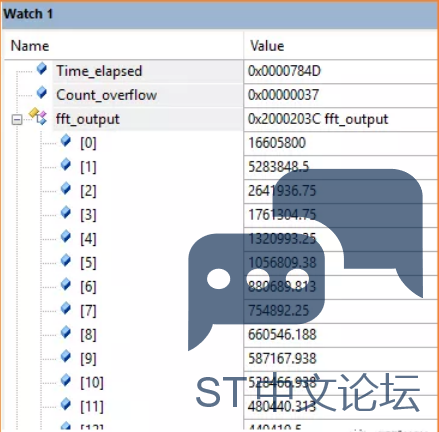This screenshot has width=439, height=432.
Task: Click the icon of element [4]
Action: [66, 237]
